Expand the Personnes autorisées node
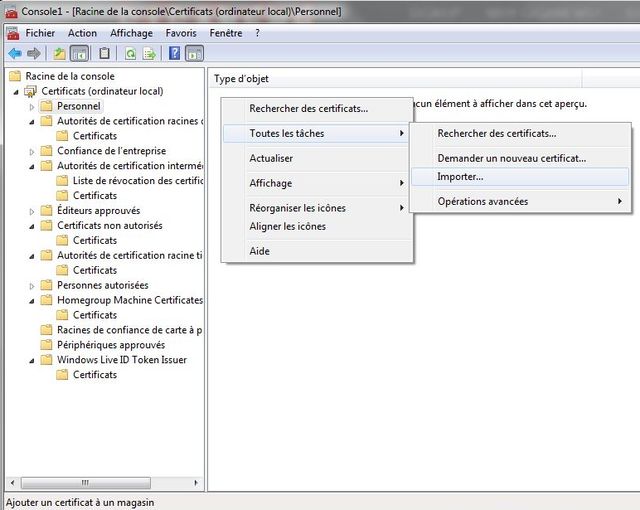 (x=32, y=286)
